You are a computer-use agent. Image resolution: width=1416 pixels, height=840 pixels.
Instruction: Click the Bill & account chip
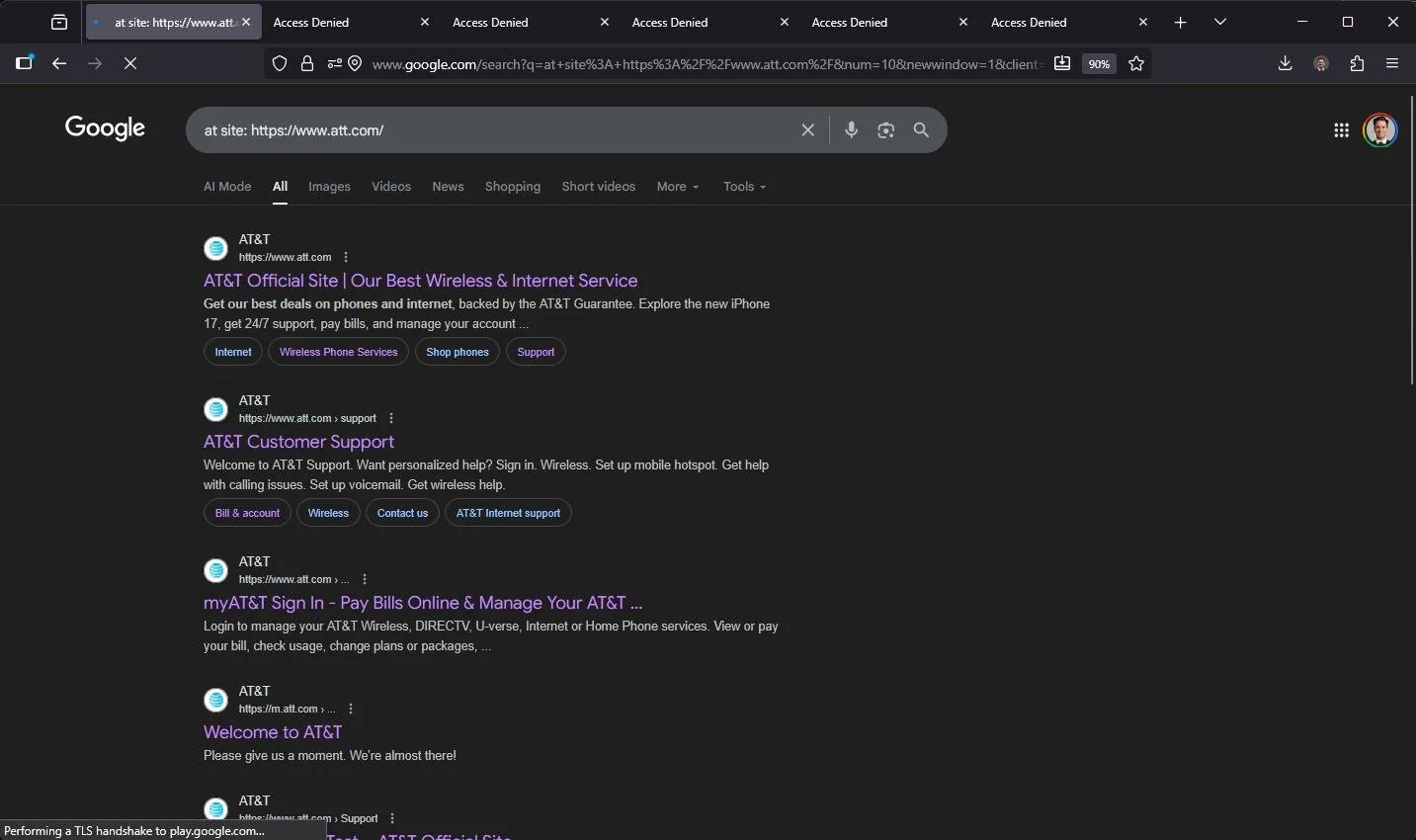247,513
